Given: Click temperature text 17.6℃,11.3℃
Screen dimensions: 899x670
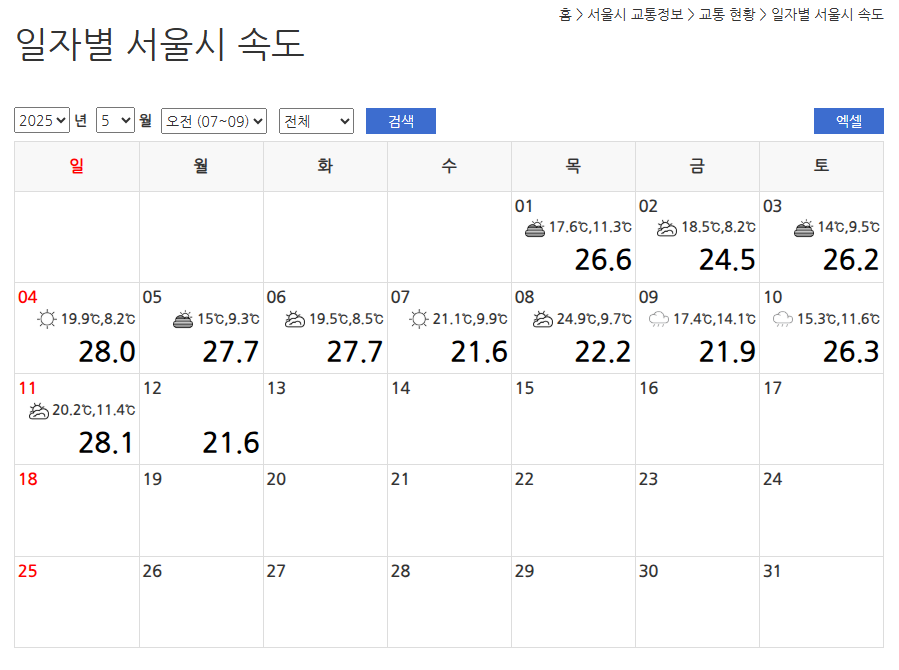Looking at the screenshot, I should coord(590,227).
